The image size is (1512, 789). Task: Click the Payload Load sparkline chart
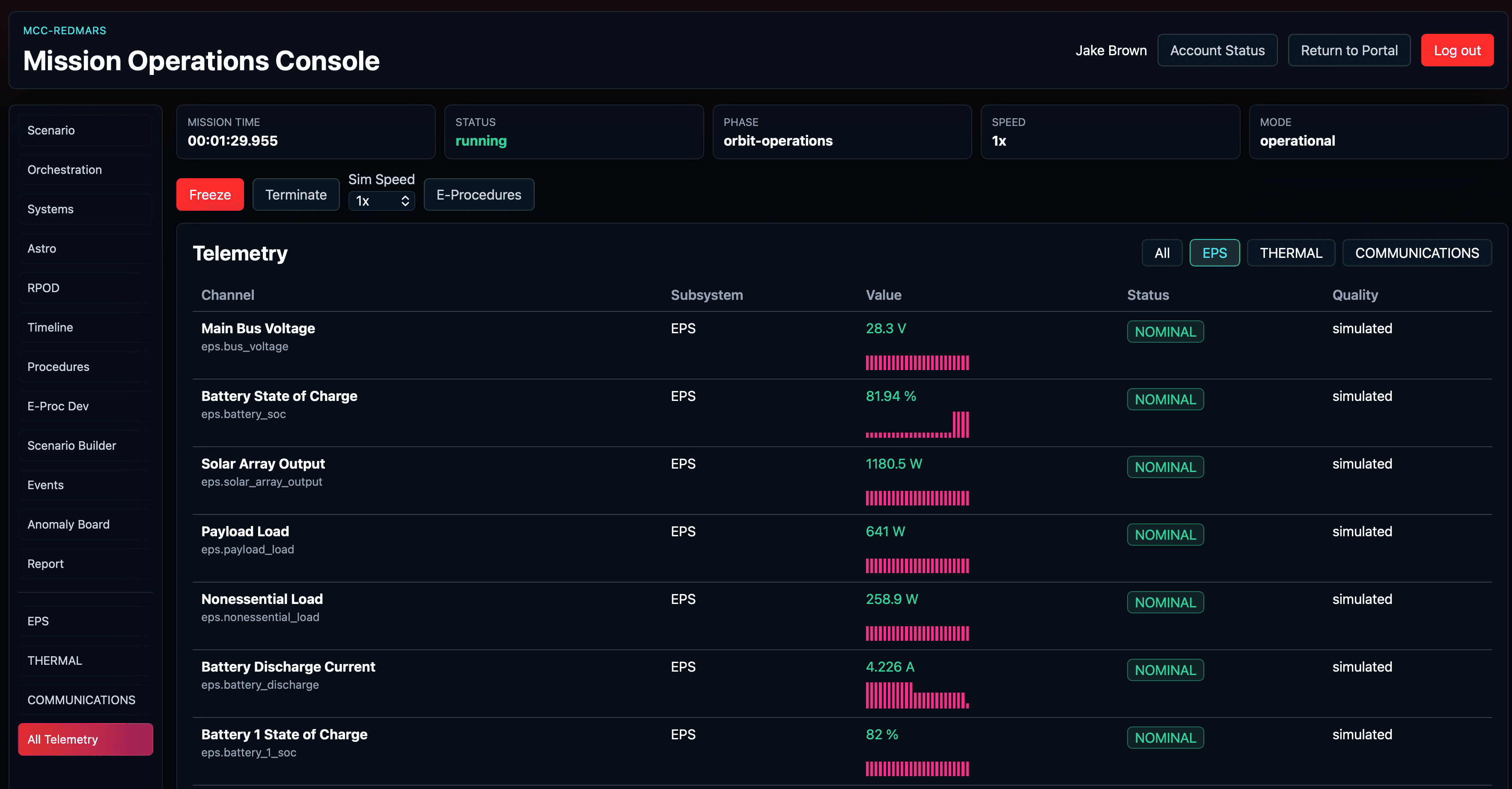(x=917, y=566)
